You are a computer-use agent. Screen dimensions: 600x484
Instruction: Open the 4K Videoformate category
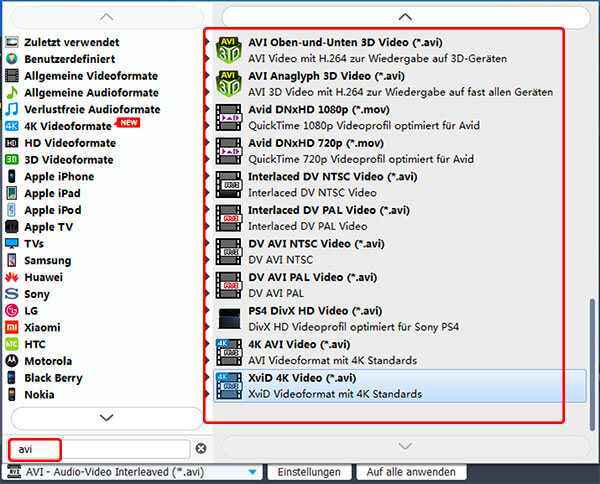(x=68, y=126)
